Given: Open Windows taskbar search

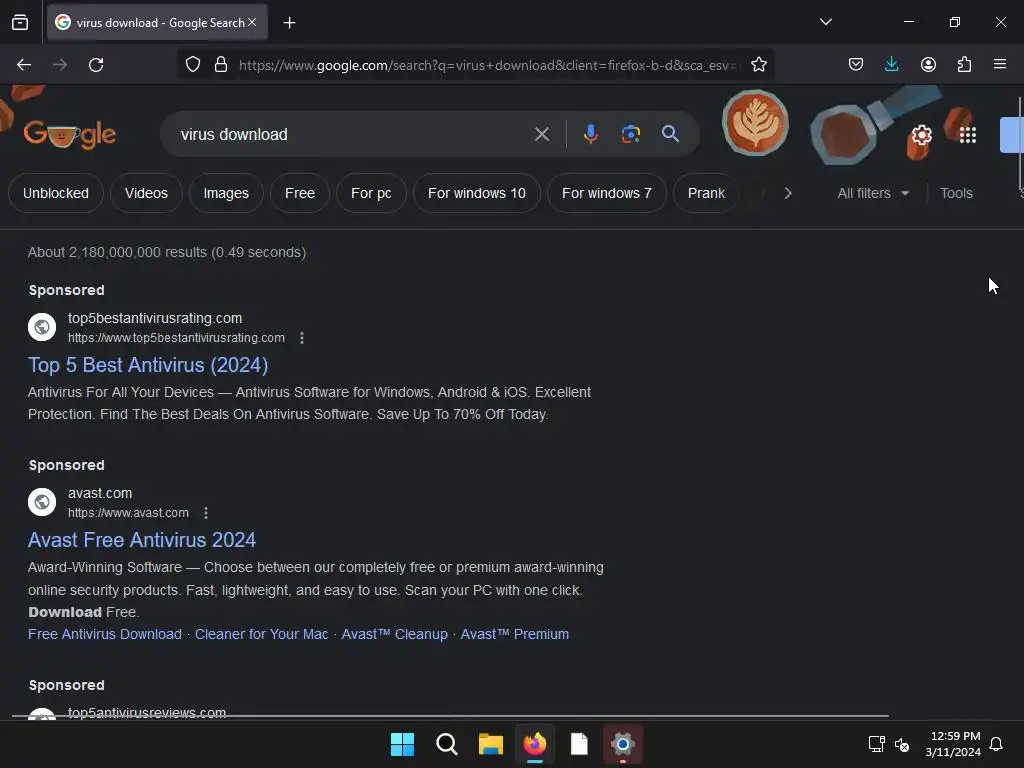Looking at the screenshot, I should click(447, 744).
